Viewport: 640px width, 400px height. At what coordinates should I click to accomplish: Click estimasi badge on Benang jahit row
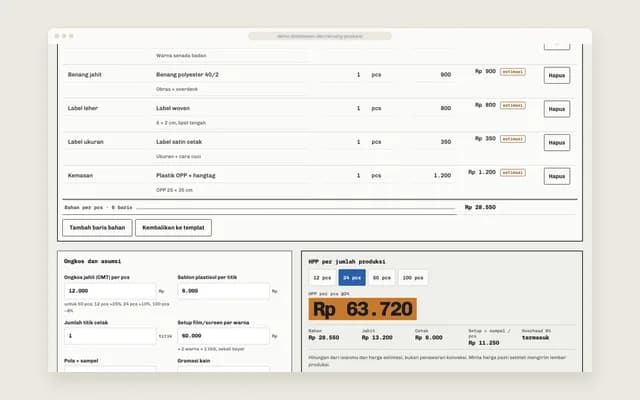[x=513, y=72]
